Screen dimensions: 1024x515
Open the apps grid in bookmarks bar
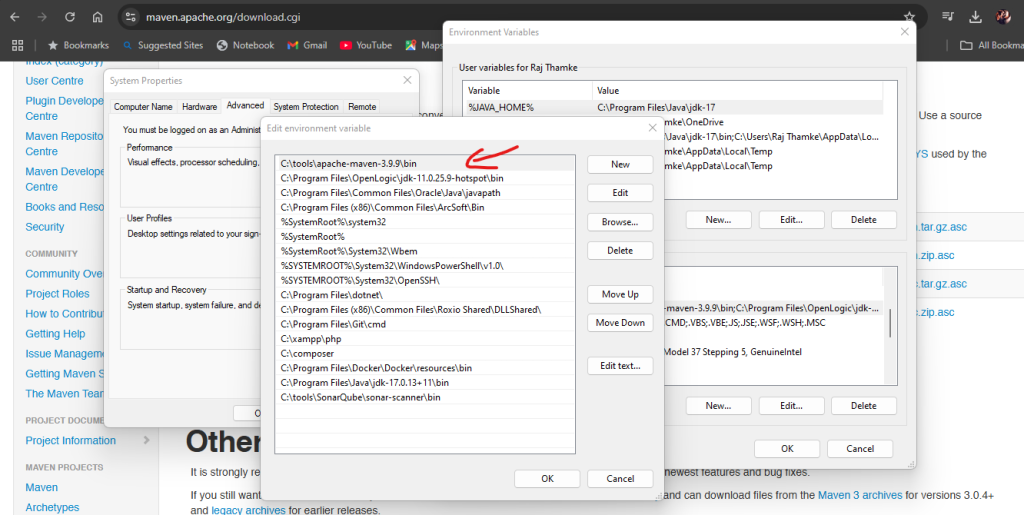coord(17,45)
